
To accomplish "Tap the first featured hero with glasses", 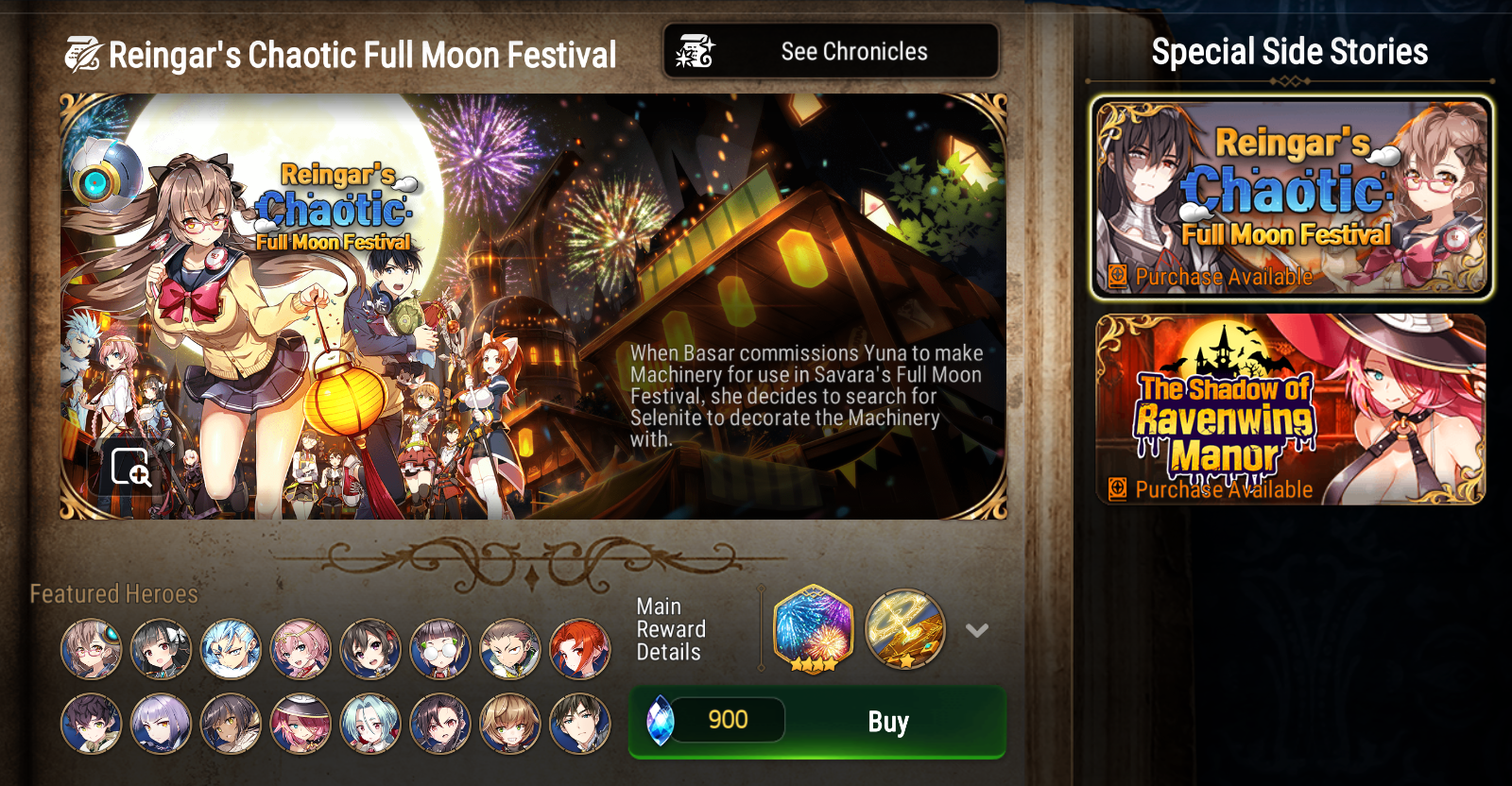I will (x=91, y=649).
